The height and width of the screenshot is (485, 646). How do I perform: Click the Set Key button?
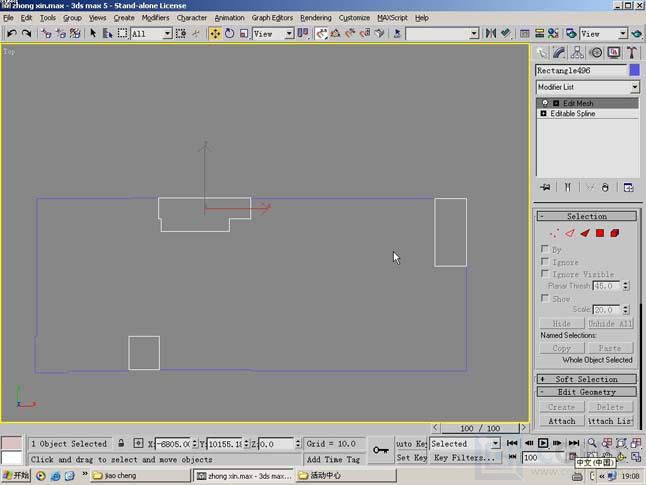click(x=411, y=457)
